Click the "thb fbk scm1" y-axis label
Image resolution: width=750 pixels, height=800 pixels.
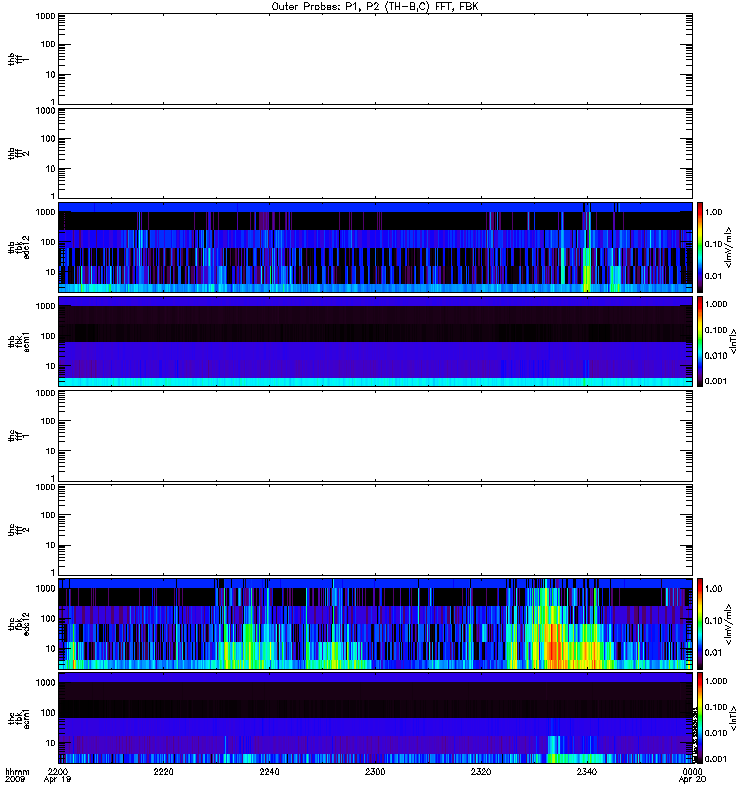pos(19,341)
